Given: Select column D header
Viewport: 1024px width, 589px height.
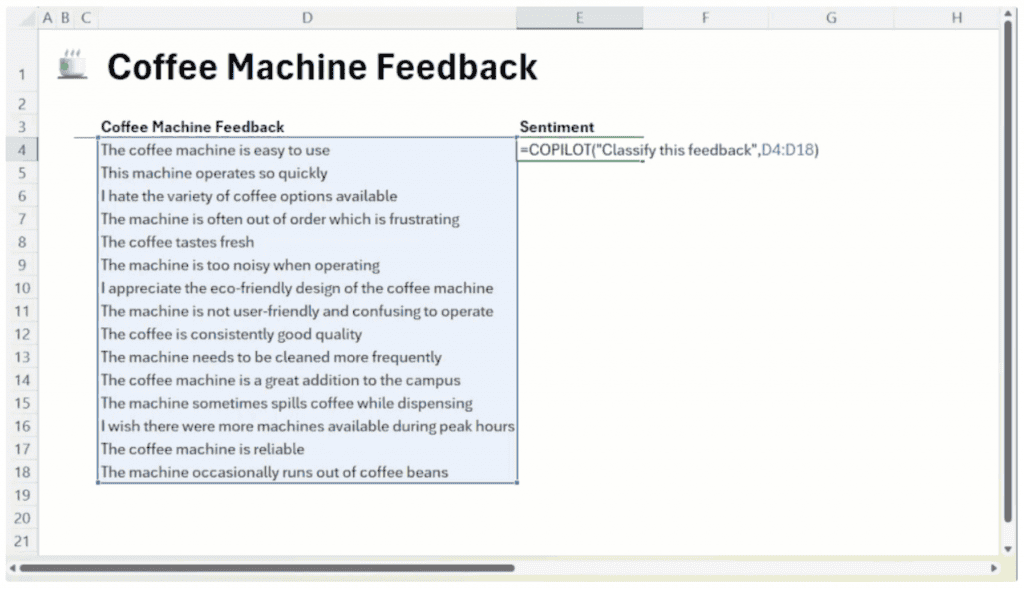Looking at the screenshot, I should pyautogui.click(x=307, y=18).
